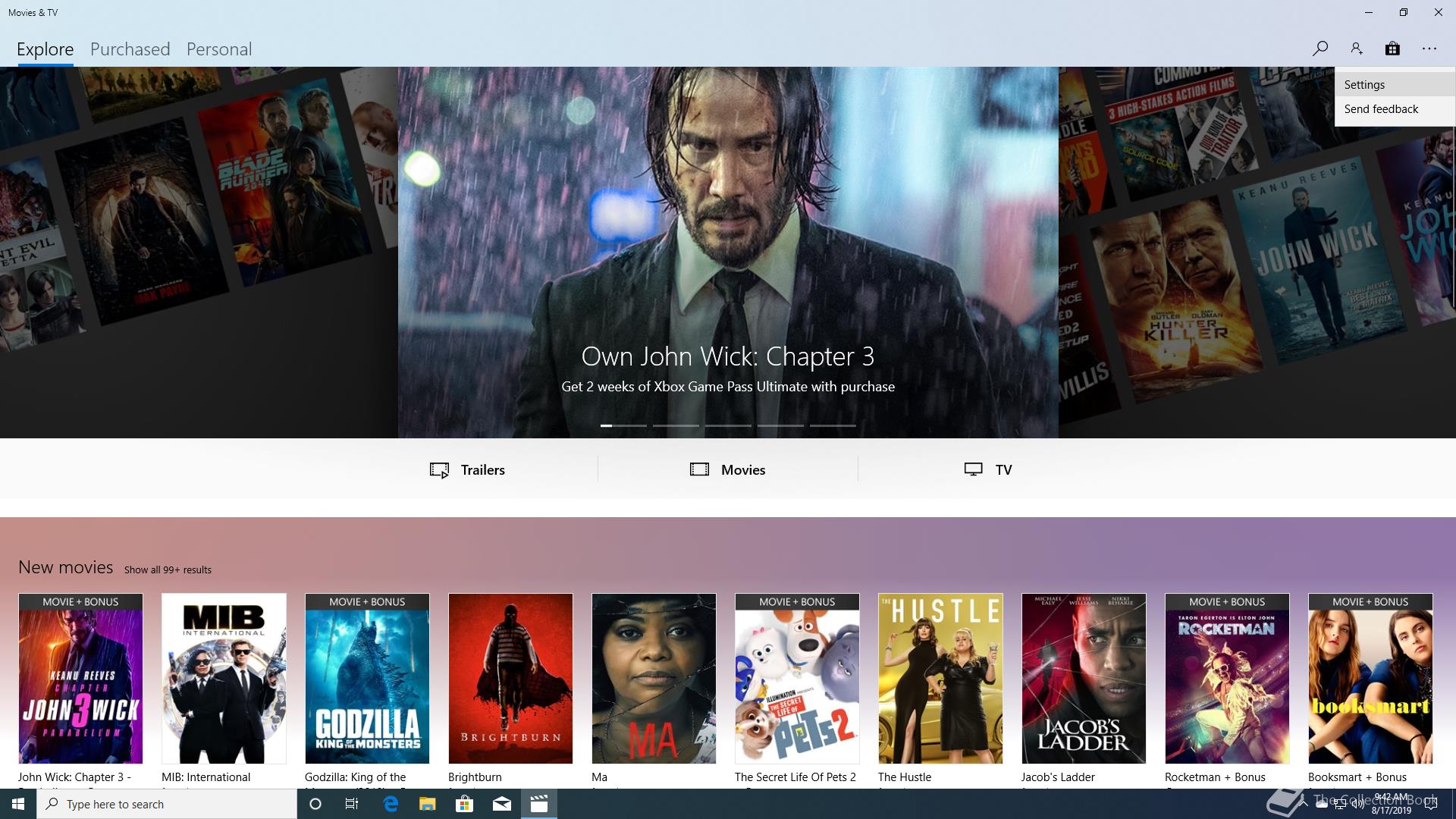
Task: Click the Movies filmstrip icon
Action: [x=699, y=469]
